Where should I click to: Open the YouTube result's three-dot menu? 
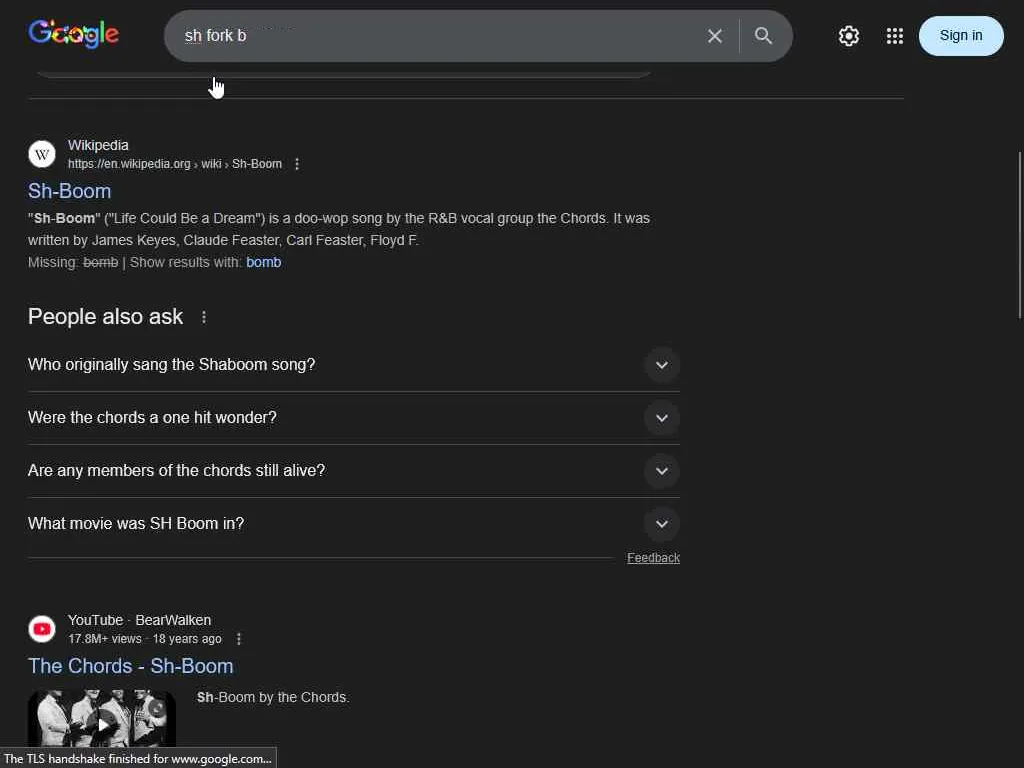point(239,639)
